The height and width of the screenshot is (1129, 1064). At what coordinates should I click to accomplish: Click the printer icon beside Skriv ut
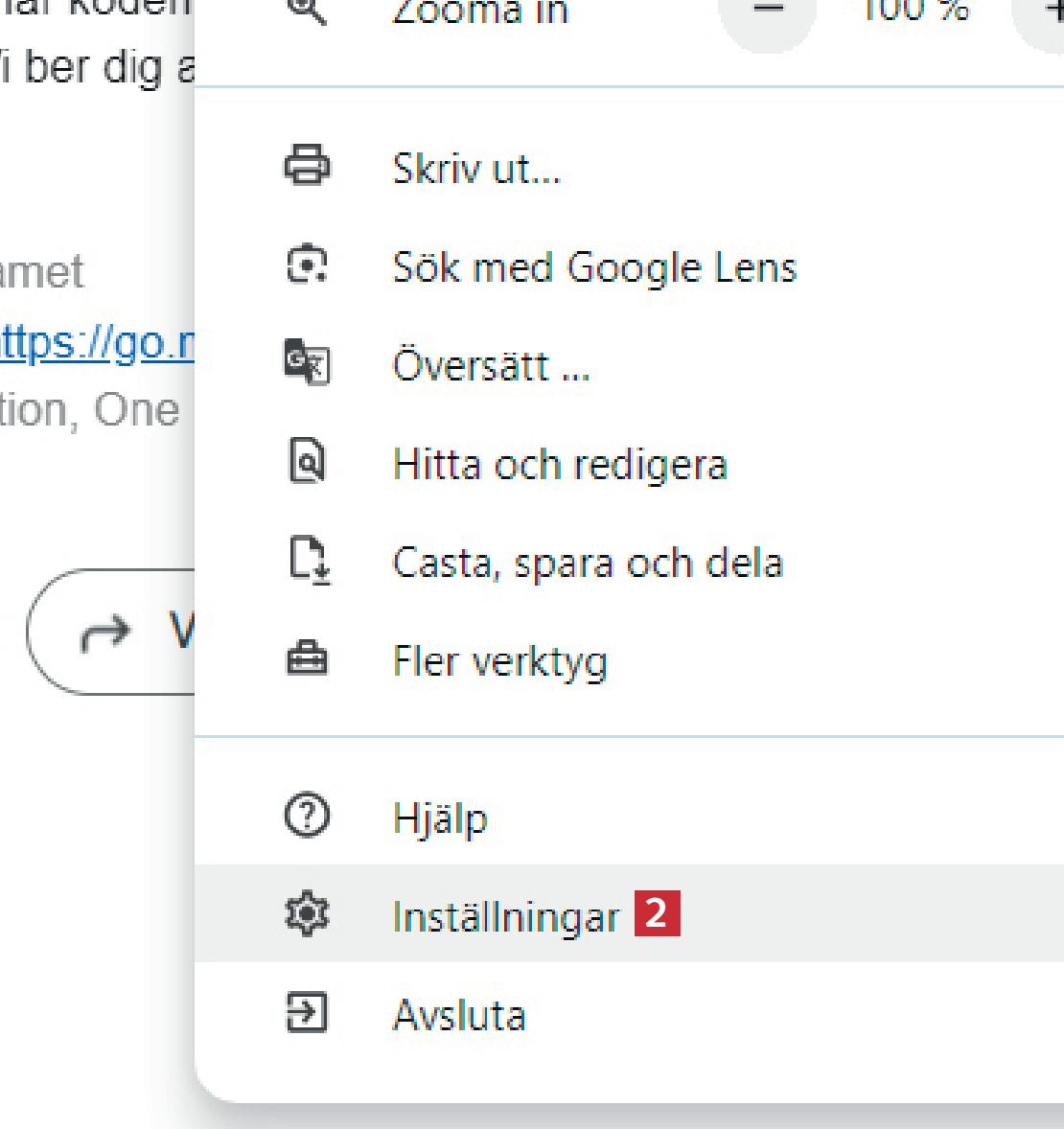tap(308, 167)
